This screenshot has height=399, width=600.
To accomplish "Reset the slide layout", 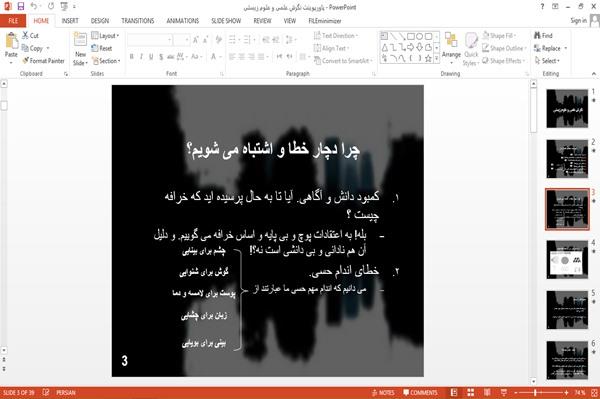I will tap(102, 48).
